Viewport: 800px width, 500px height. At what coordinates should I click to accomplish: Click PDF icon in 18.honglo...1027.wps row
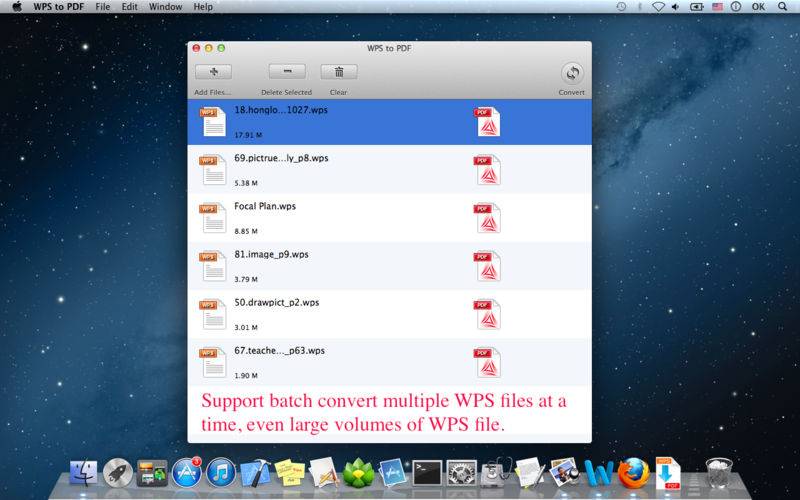coord(487,121)
